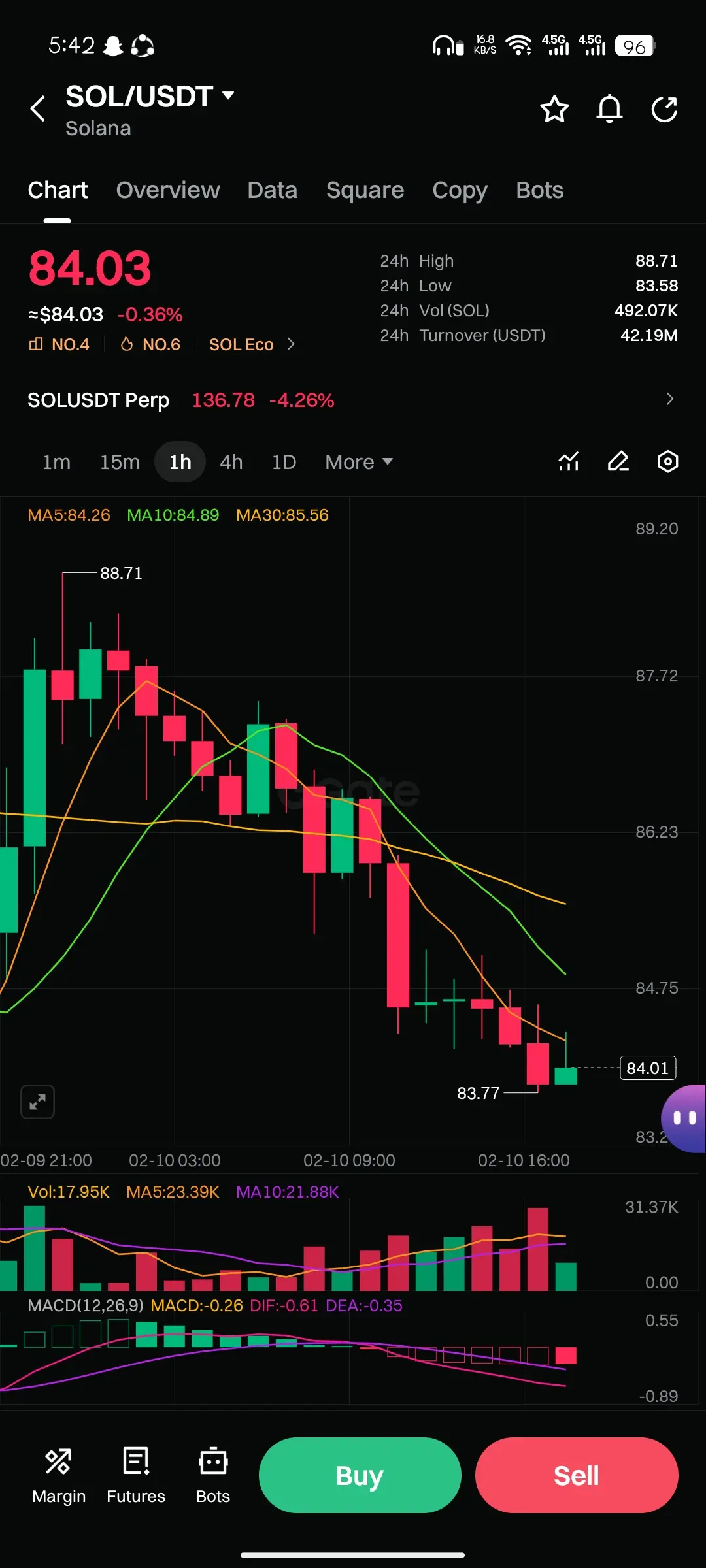
Task: Open SOL Eco category link
Action: tap(252, 344)
